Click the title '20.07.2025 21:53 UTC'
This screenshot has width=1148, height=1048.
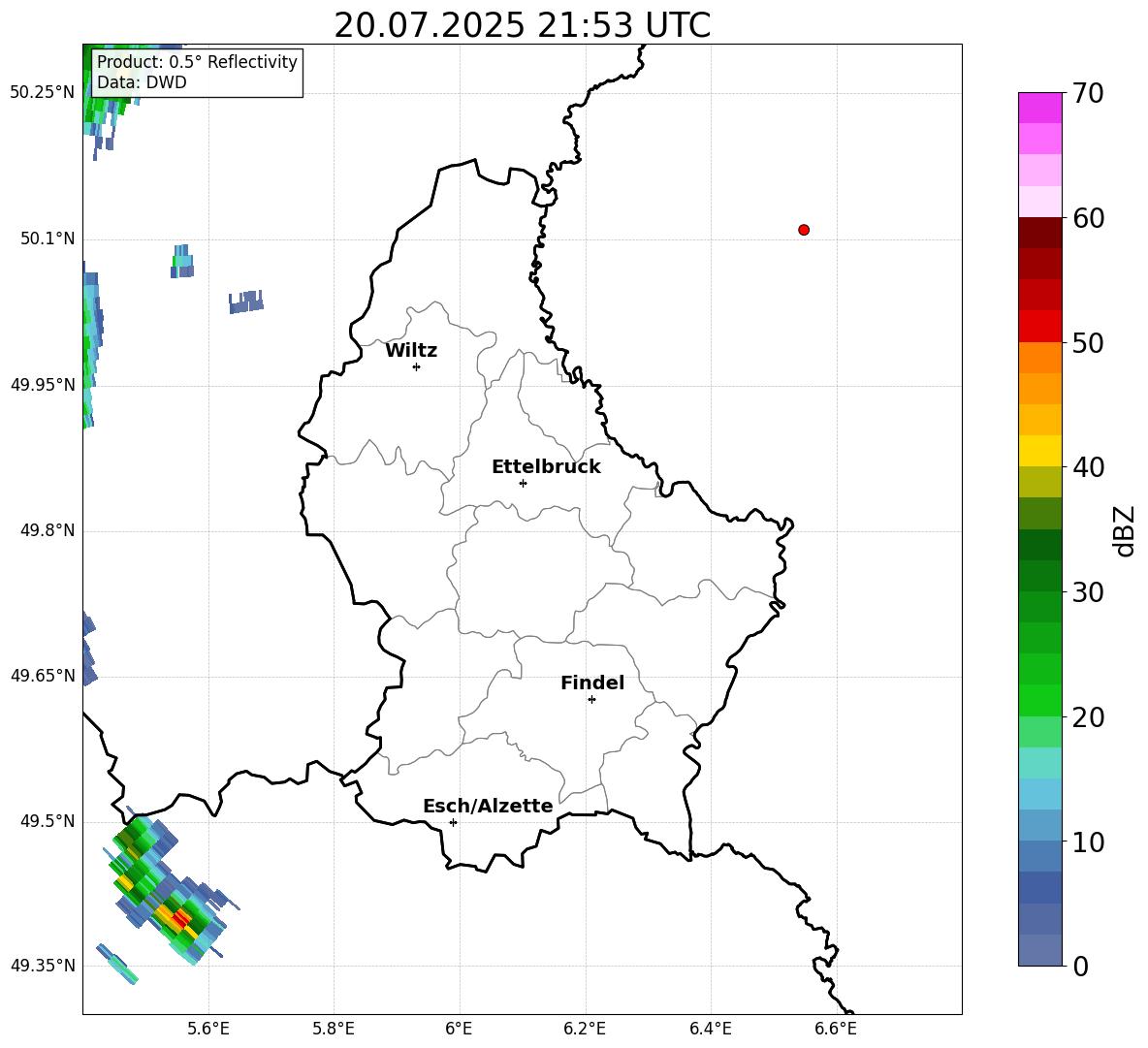(x=522, y=25)
